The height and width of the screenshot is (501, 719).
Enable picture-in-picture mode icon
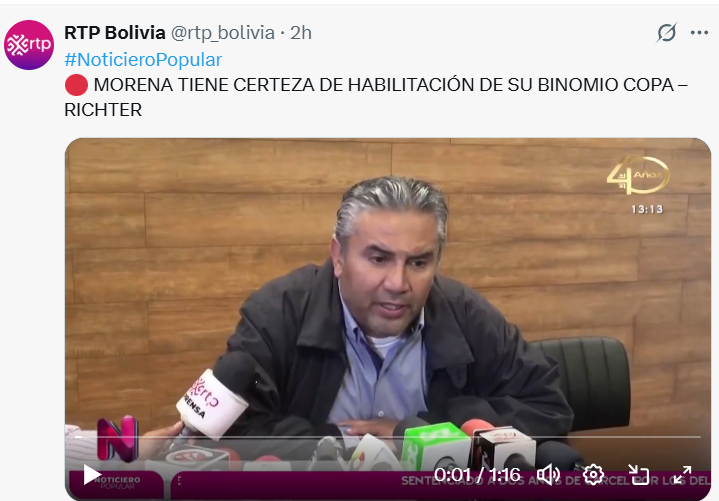pos(638,475)
